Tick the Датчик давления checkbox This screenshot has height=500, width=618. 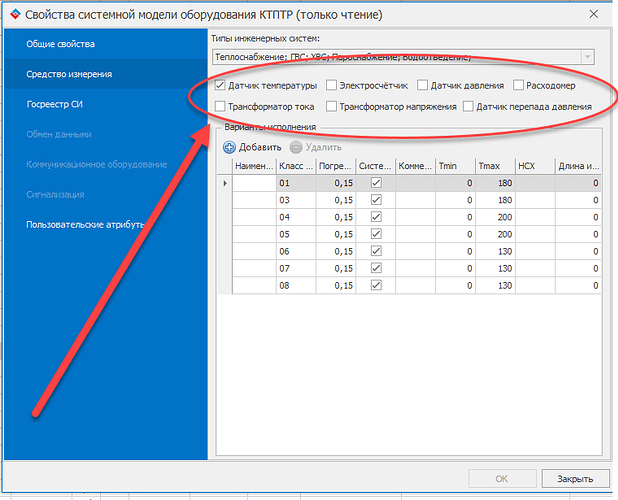423,86
